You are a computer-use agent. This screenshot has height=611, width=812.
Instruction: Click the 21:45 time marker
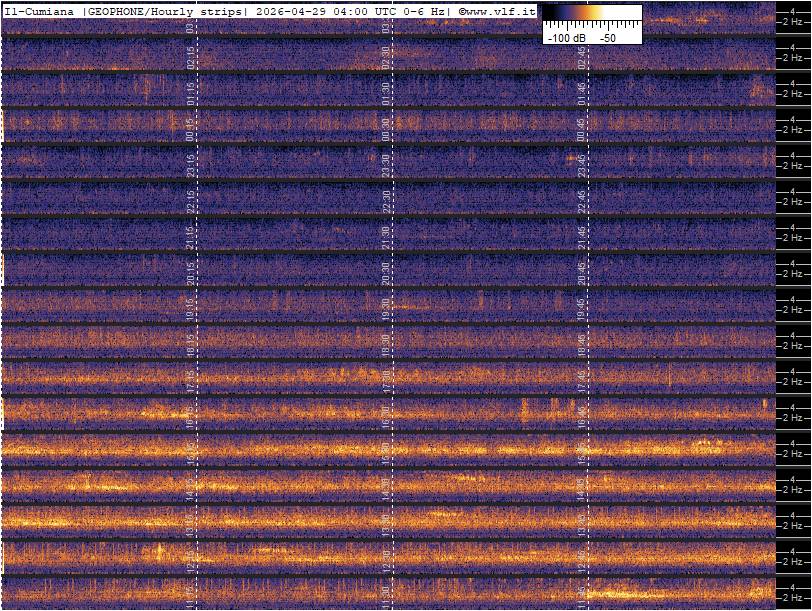pyautogui.click(x=581, y=237)
